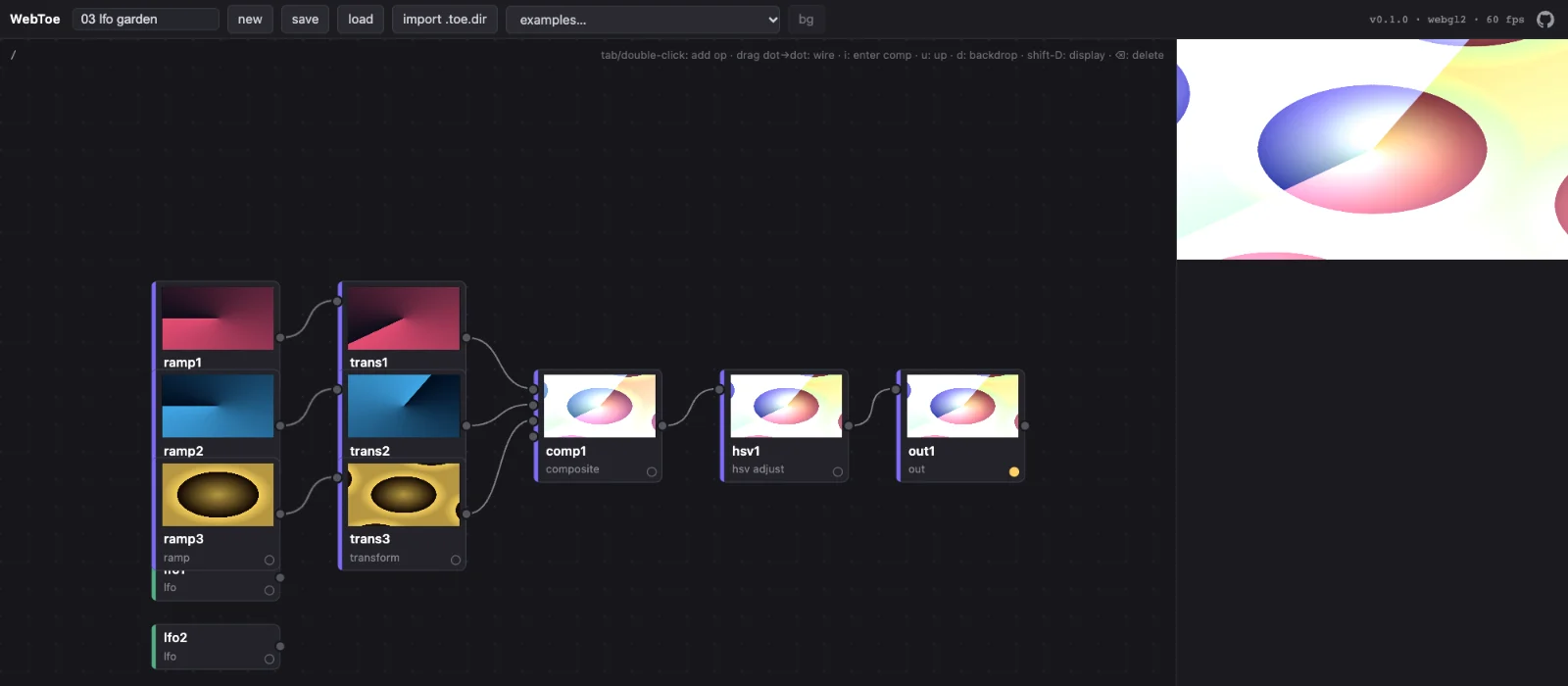Toggle display flag on lfo2 node

tap(269, 660)
